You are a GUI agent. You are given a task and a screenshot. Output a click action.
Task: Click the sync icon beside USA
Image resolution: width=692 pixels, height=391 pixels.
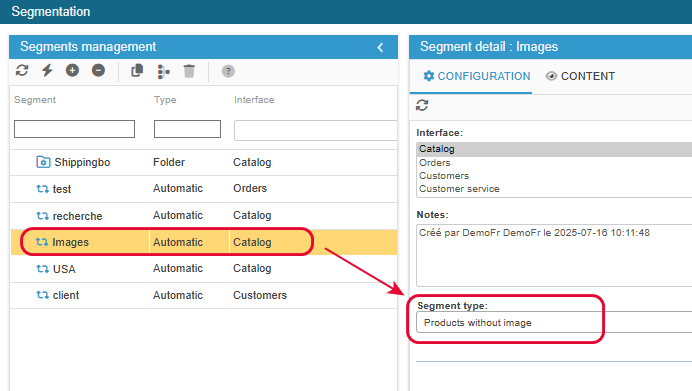[42, 269]
